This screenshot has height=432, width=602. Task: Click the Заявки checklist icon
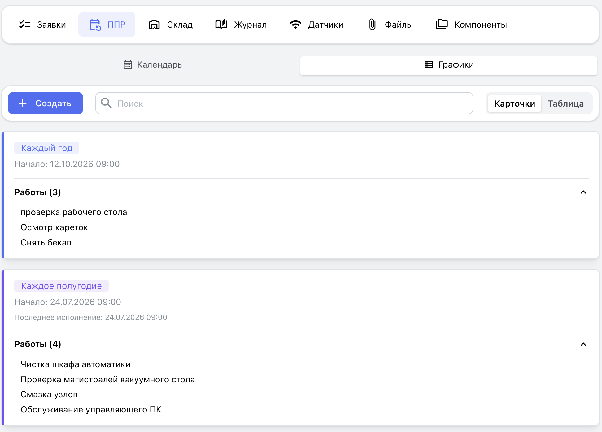pos(25,25)
